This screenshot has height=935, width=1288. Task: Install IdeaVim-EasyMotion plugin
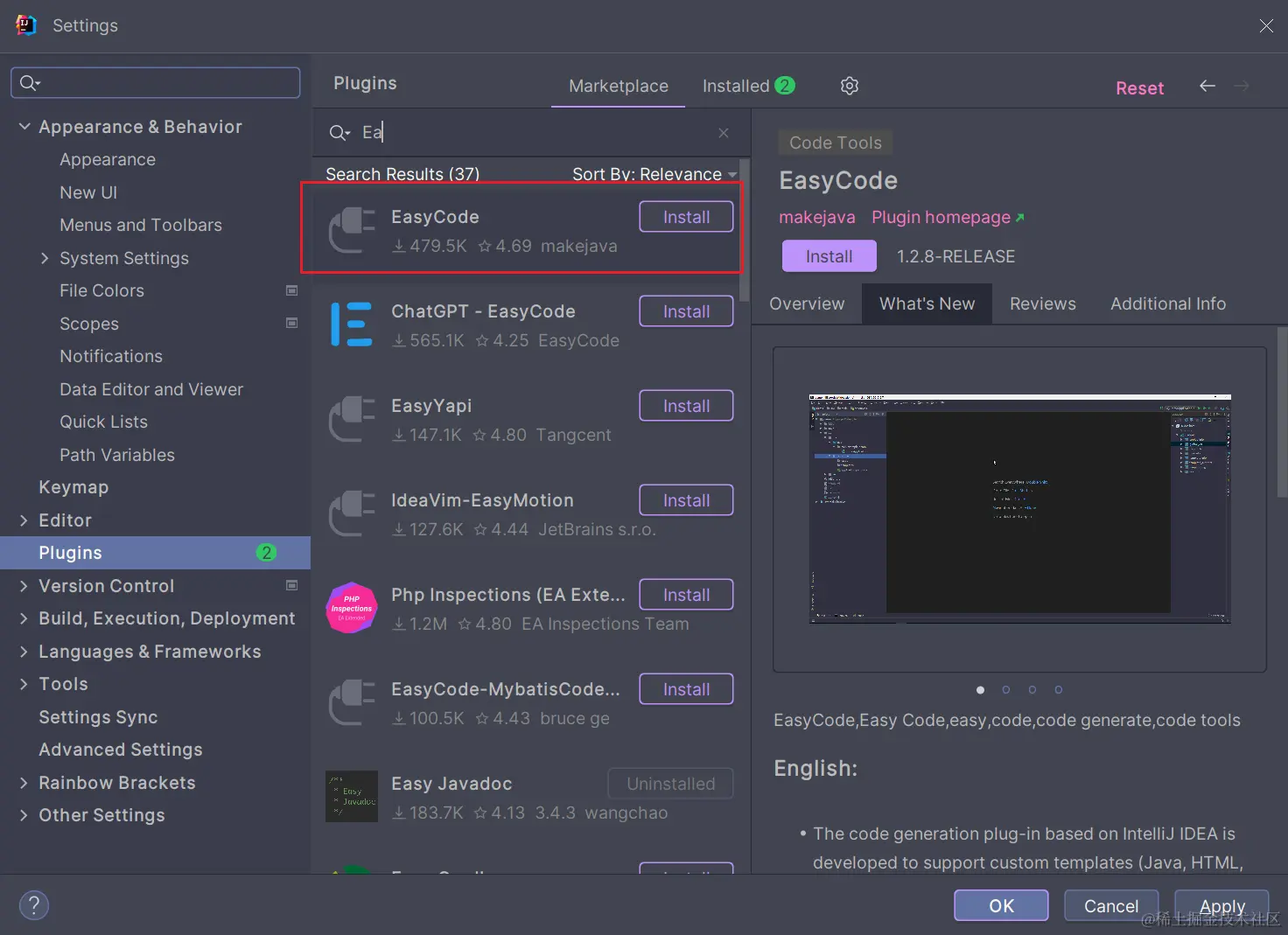[x=686, y=500]
